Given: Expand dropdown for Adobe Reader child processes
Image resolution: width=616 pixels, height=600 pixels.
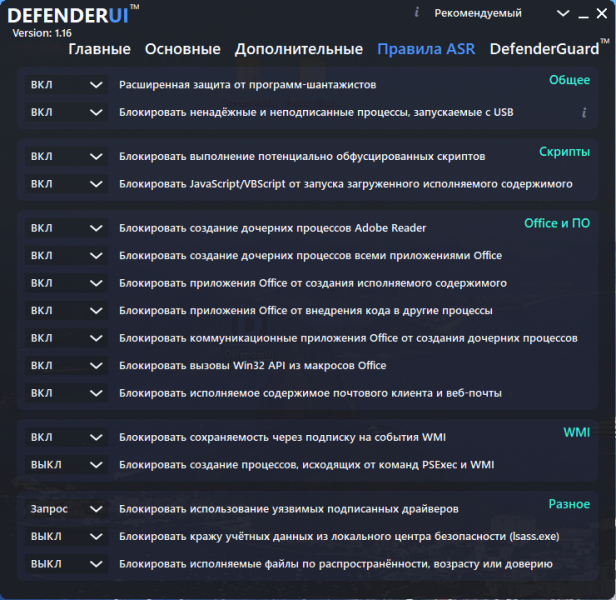Looking at the screenshot, I should 66,228.
